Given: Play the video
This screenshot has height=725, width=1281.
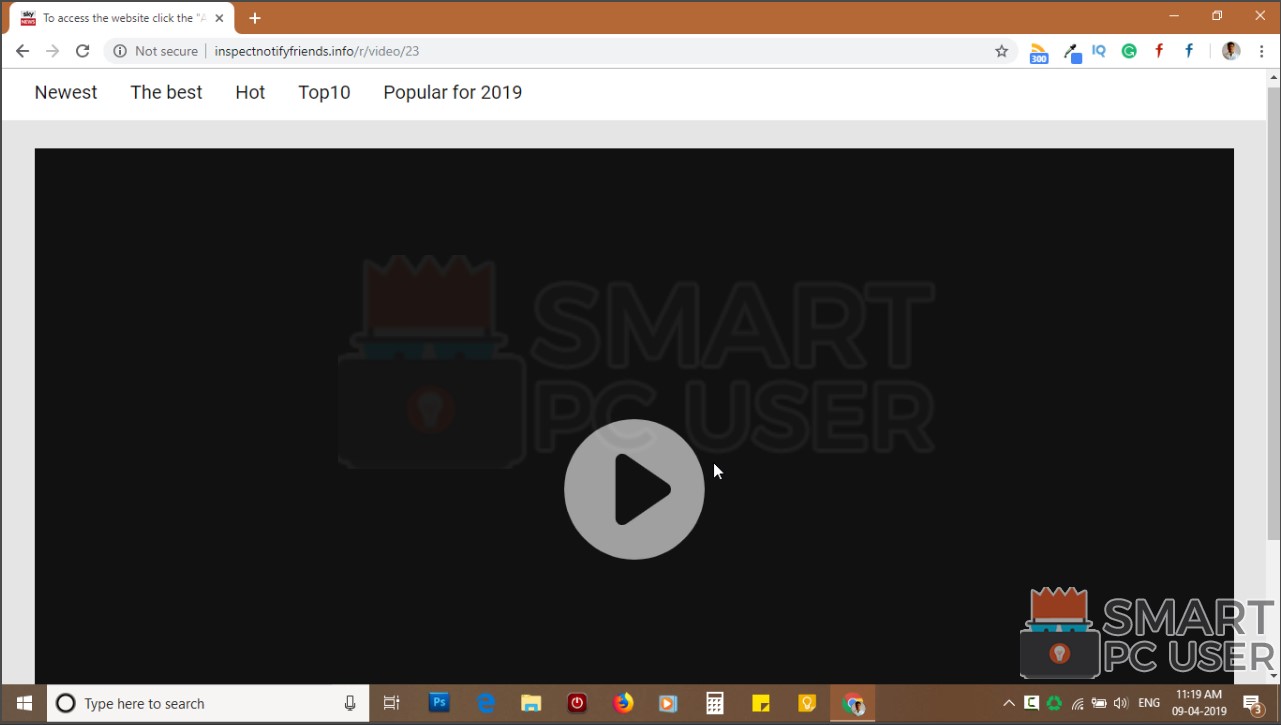Looking at the screenshot, I should click(634, 489).
